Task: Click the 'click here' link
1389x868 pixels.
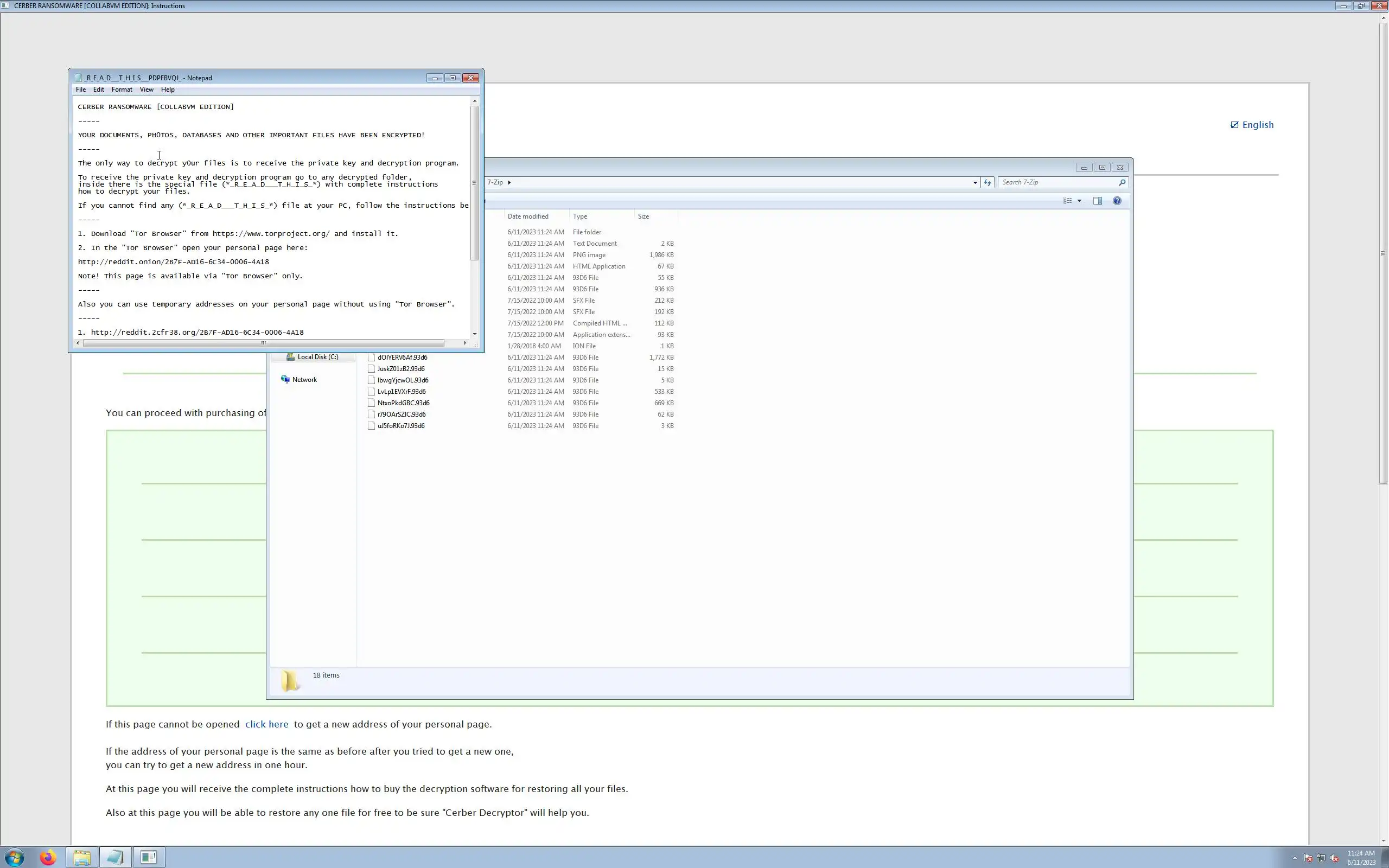Action: coord(266,724)
